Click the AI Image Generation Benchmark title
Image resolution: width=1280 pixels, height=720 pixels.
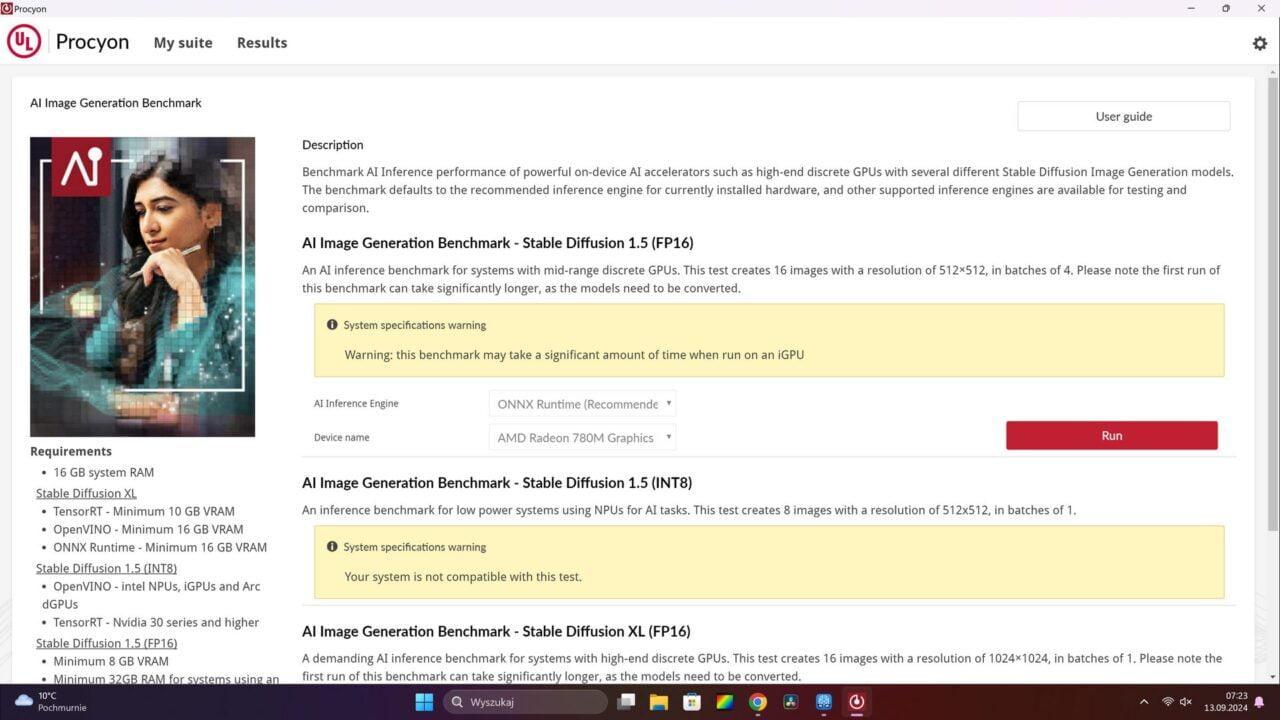(116, 103)
